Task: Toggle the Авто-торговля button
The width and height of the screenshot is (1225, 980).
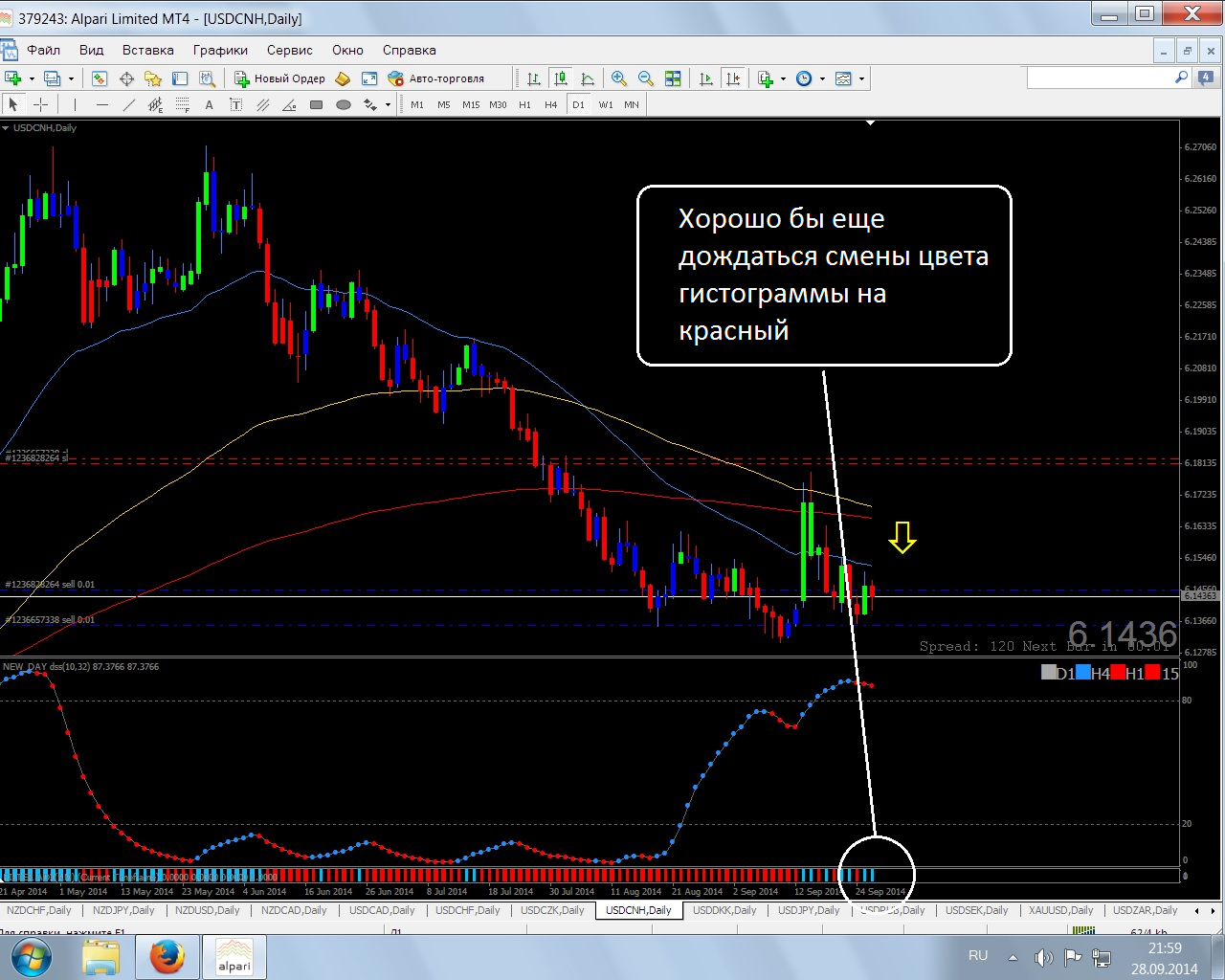Action: click(x=436, y=78)
